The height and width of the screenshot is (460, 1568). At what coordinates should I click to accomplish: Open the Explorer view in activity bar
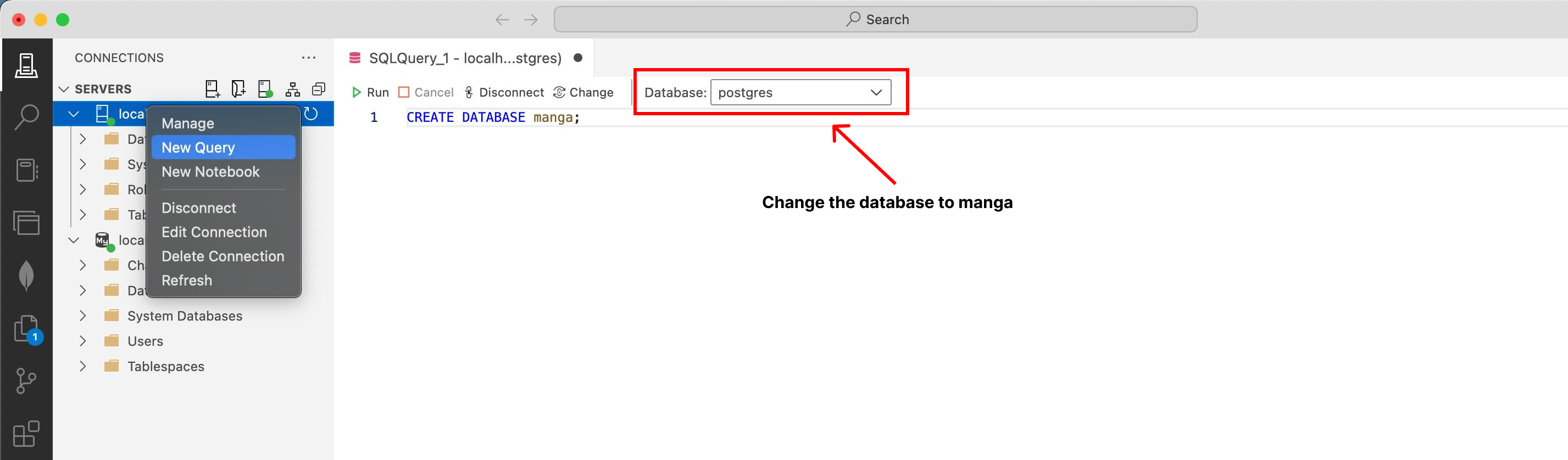pyautogui.click(x=26, y=223)
